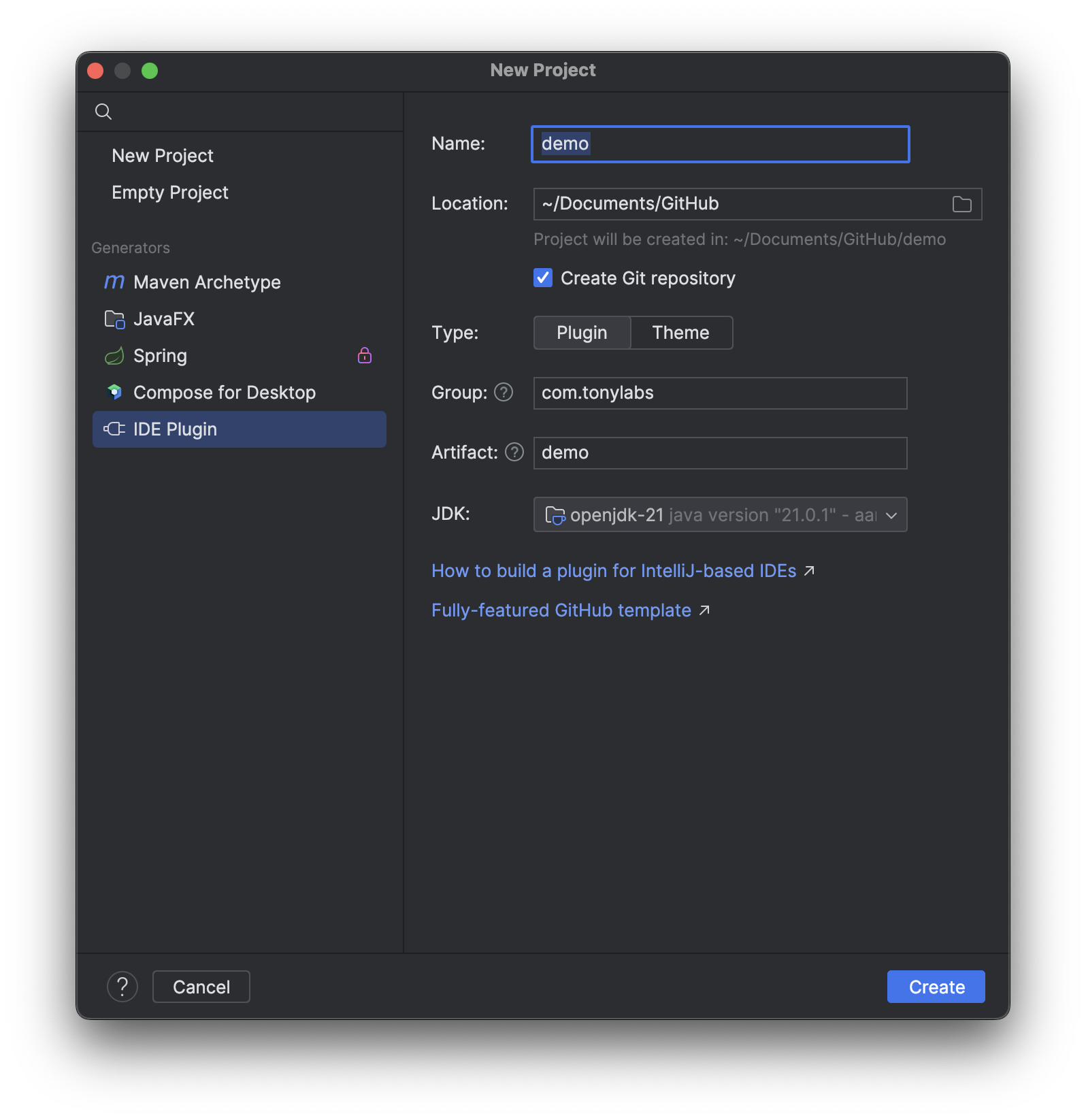Choose Maven Archetype generator
Viewport: 1086px width, 1120px height.
click(x=240, y=282)
